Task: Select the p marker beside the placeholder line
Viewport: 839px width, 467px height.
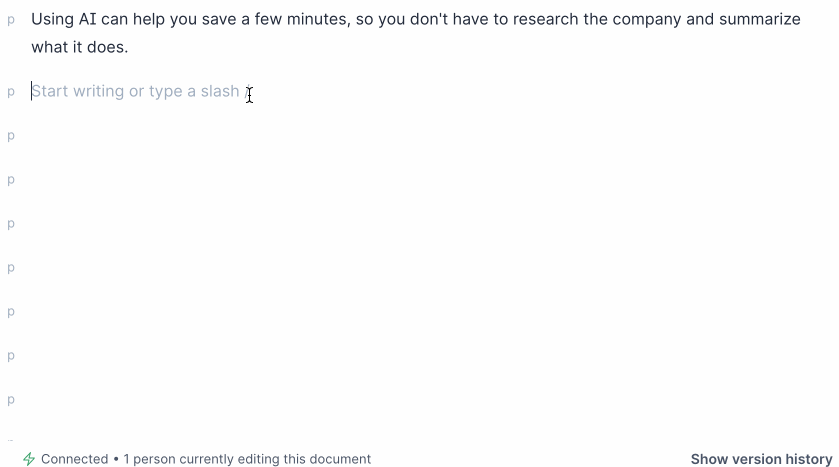Action: [x=11, y=92]
